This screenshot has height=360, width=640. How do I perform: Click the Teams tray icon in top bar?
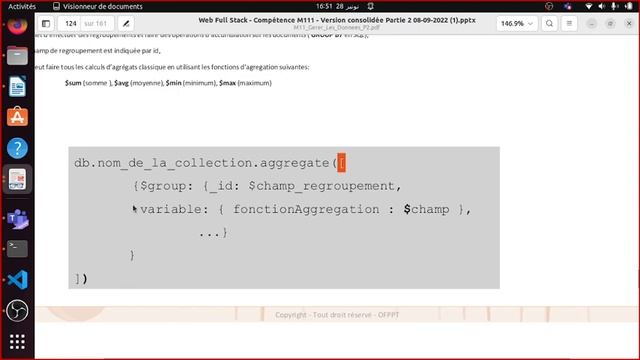click(x=568, y=7)
